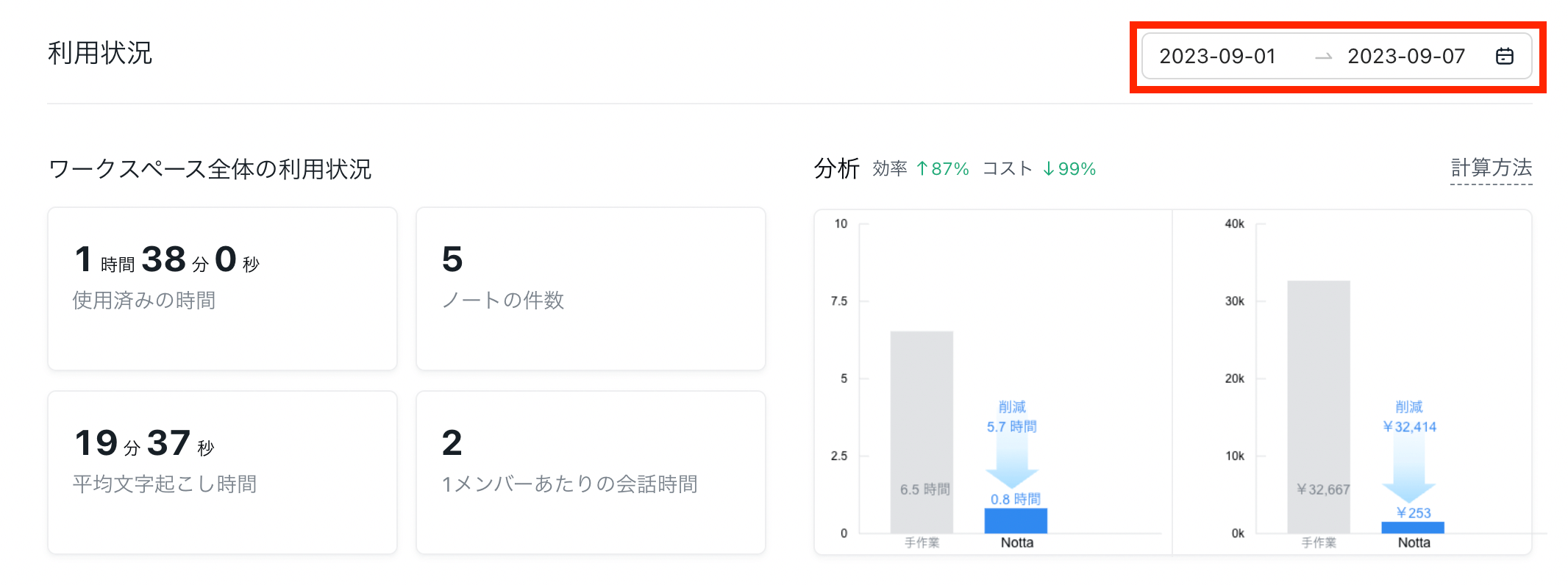
Task: Click the gray 6.5 時間 manual-work bar
Action: click(x=922, y=432)
